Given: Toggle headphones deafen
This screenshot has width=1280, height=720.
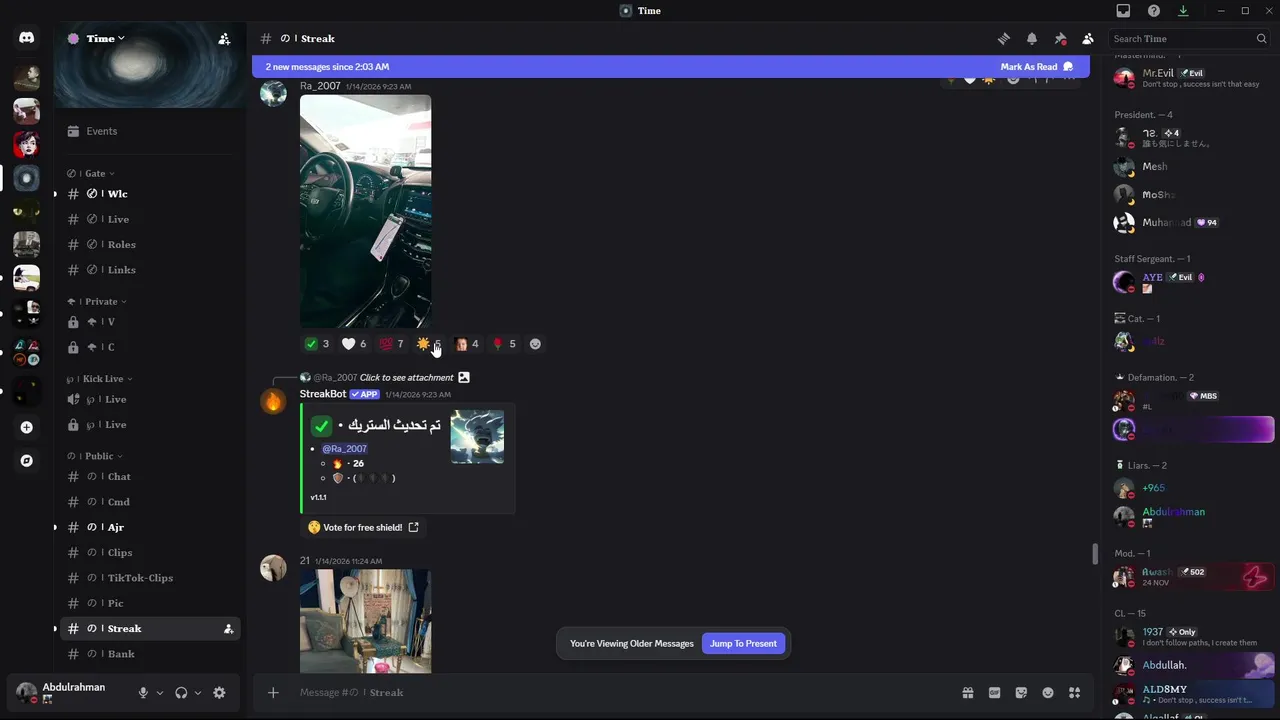Looking at the screenshot, I should (181, 692).
